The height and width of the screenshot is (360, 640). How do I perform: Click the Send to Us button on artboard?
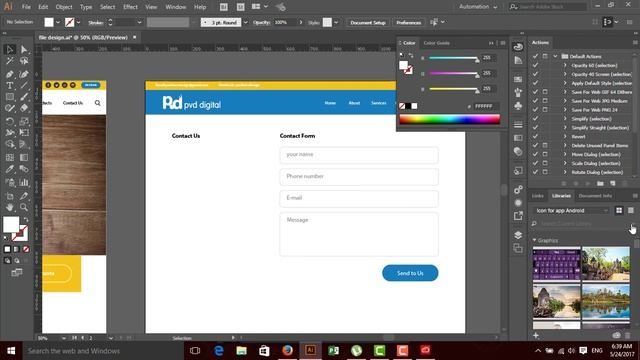click(410, 273)
